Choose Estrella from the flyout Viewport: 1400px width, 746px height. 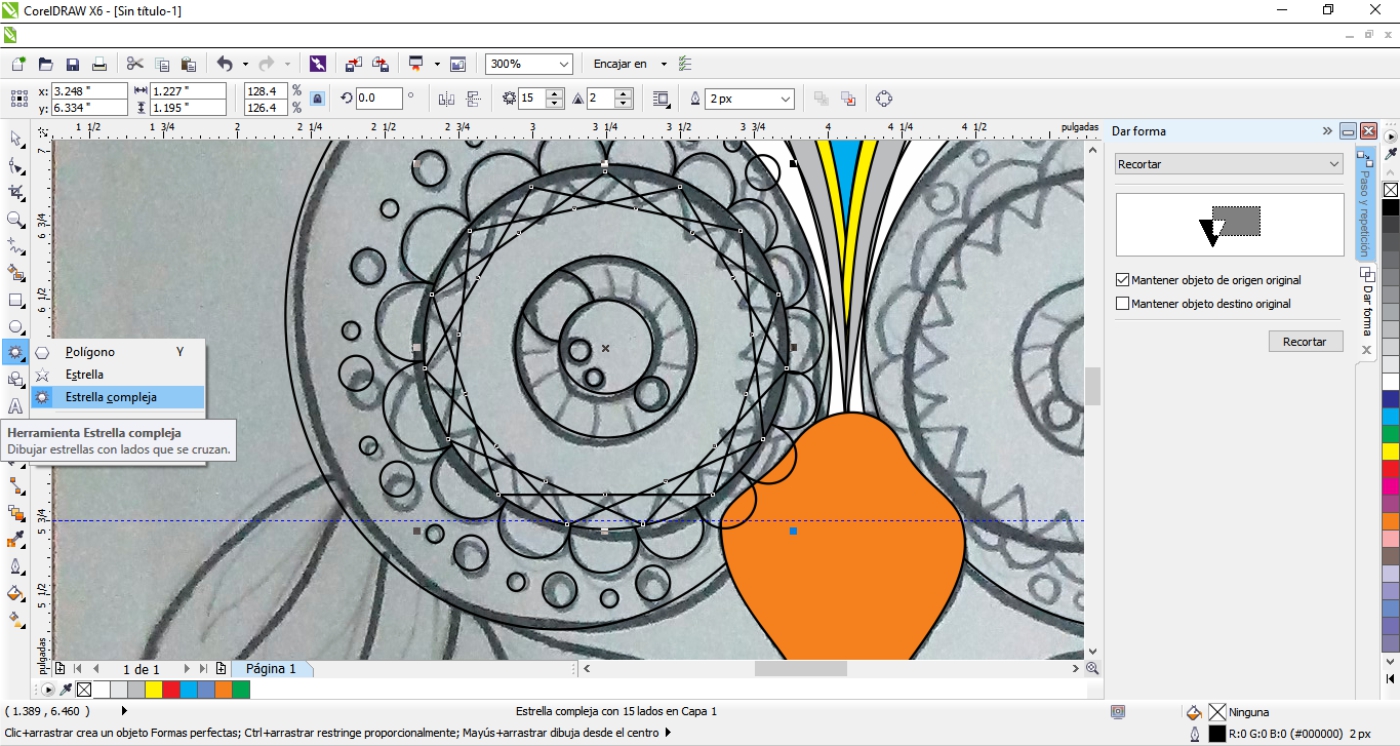click(118, 374)
